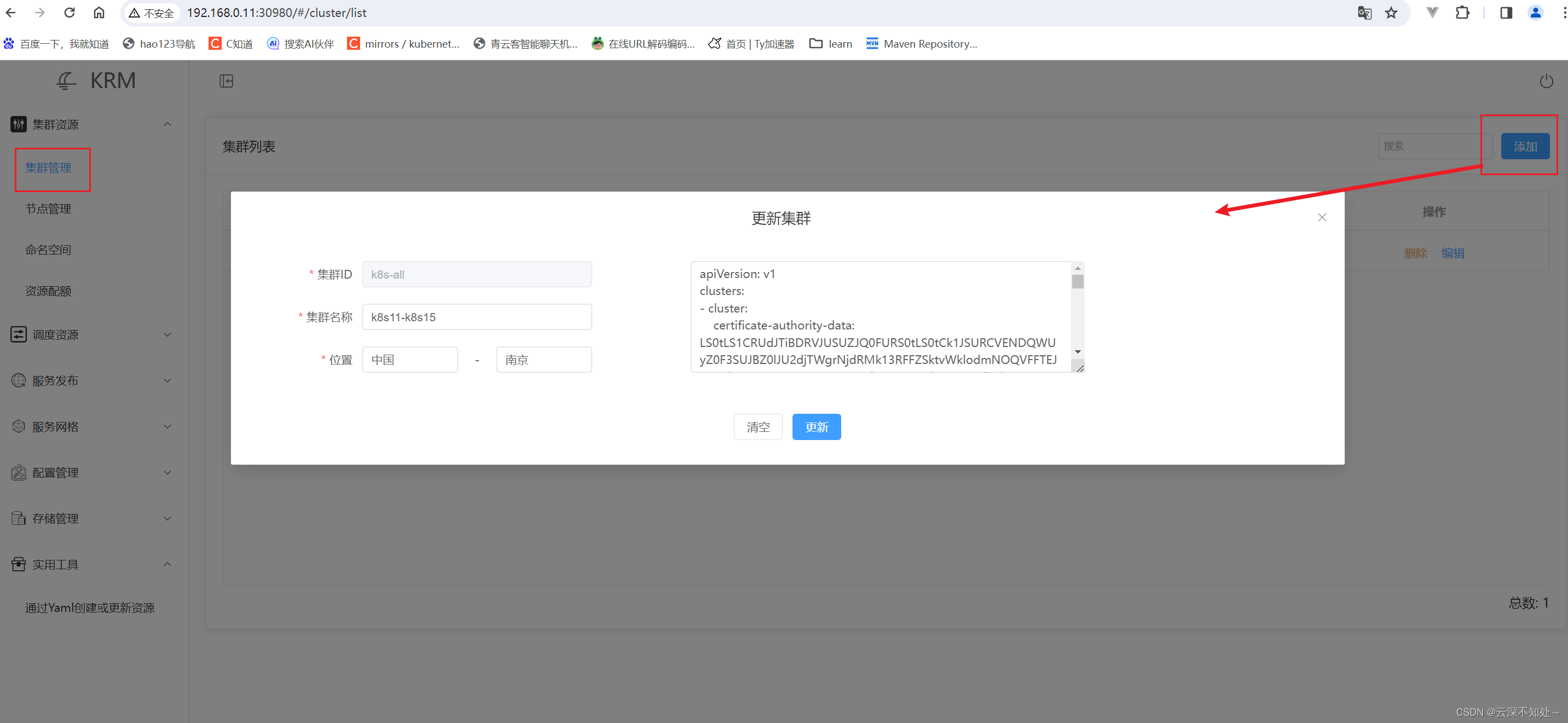Click the blue 更新 button
Image resolution: width=1568 pixels, height=723 pixels.
point(816,427)
